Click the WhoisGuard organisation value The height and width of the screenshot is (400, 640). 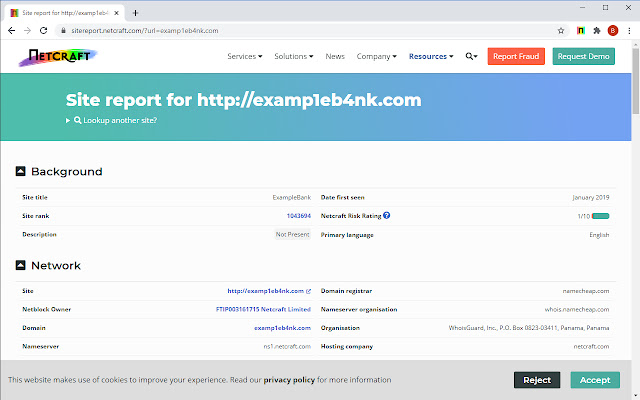tap(529, 328)
